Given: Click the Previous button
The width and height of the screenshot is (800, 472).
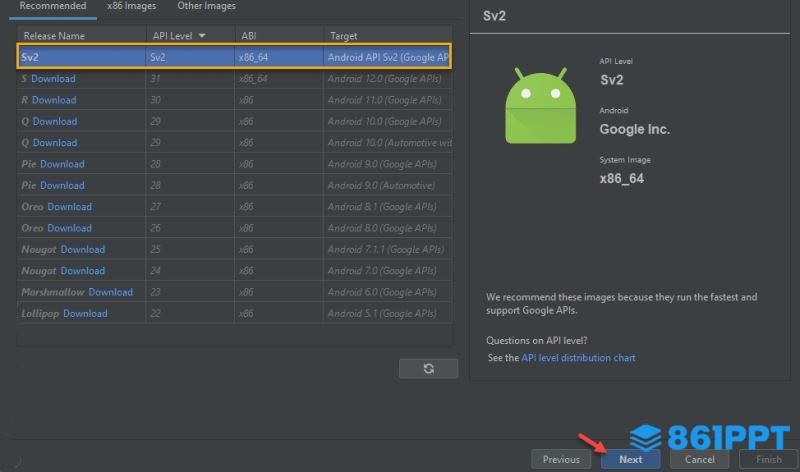Looking at the screenshot, I should click(561, 459).
